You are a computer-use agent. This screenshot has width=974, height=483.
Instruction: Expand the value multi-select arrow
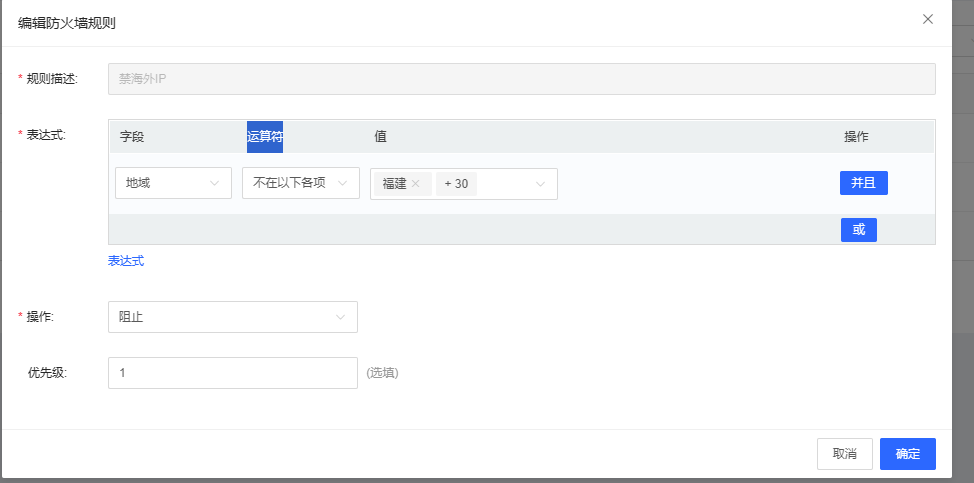(541, 184)
